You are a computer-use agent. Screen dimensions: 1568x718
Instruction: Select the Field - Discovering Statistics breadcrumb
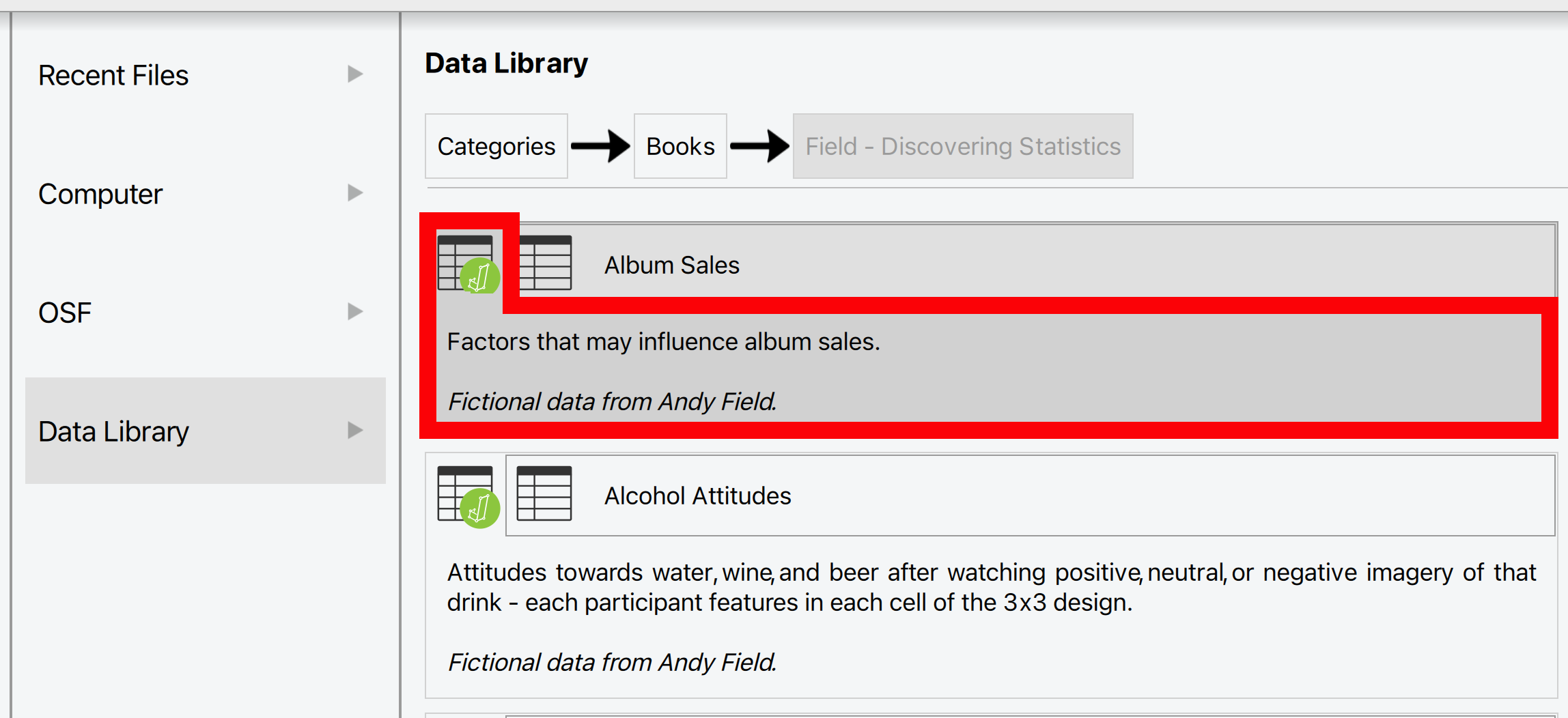click(962, 145)
